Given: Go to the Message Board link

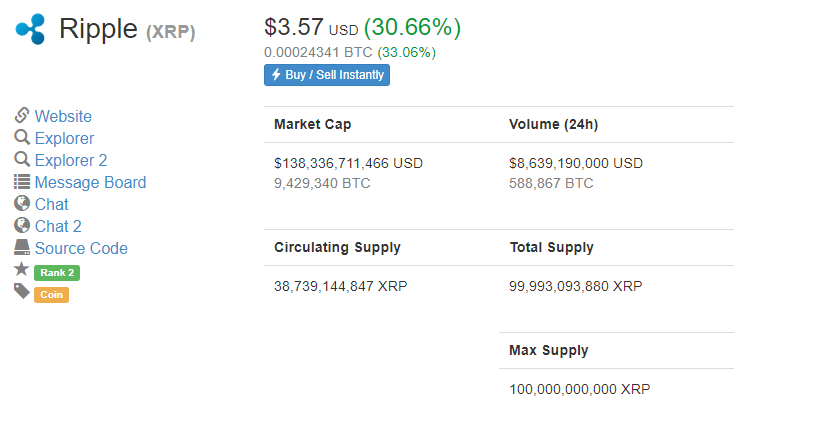Looking at the screenshot, I should tap(90, 182).
